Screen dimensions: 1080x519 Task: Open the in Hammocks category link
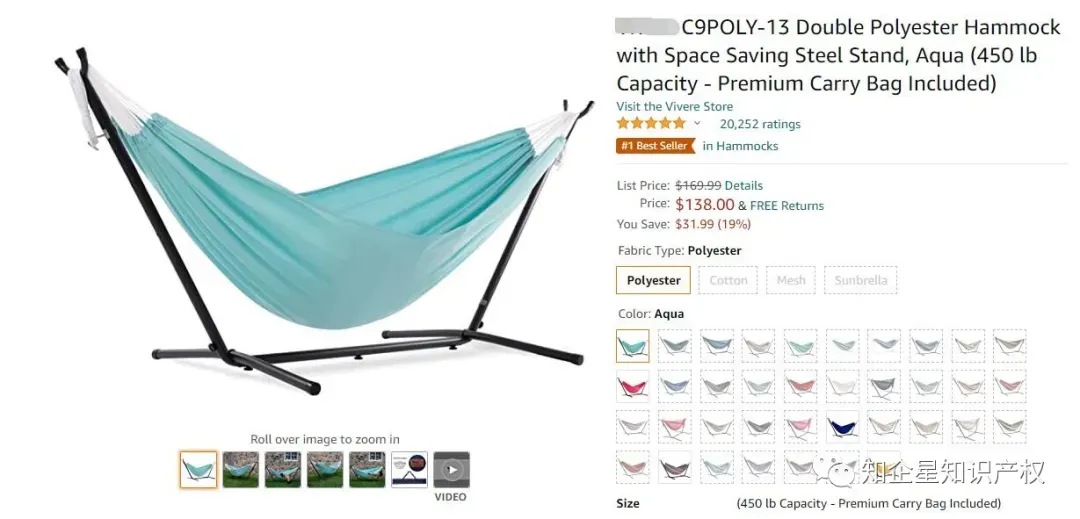740,146
